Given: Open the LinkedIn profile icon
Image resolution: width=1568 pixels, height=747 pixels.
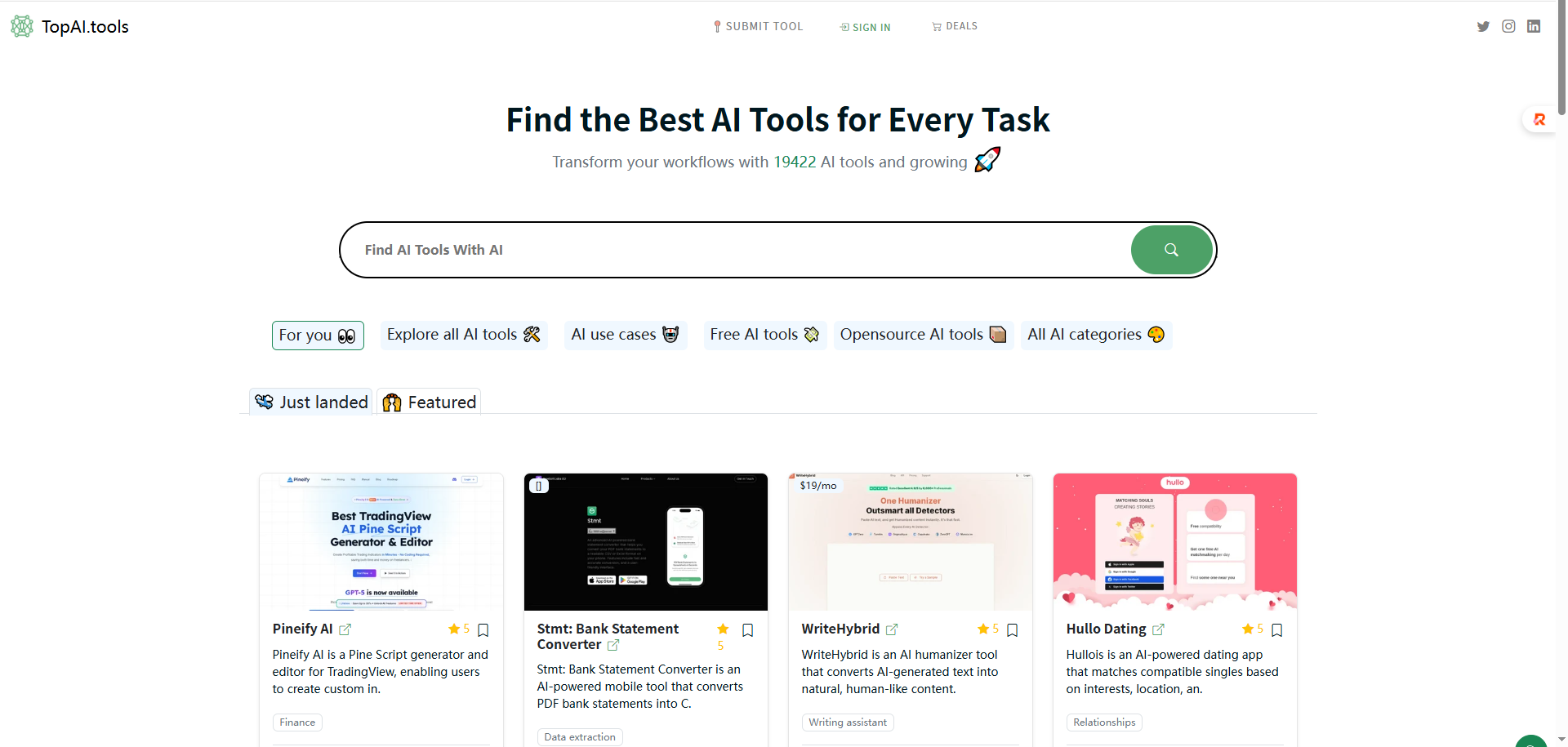Looking at the screenshot, I should click(1534, 26).
